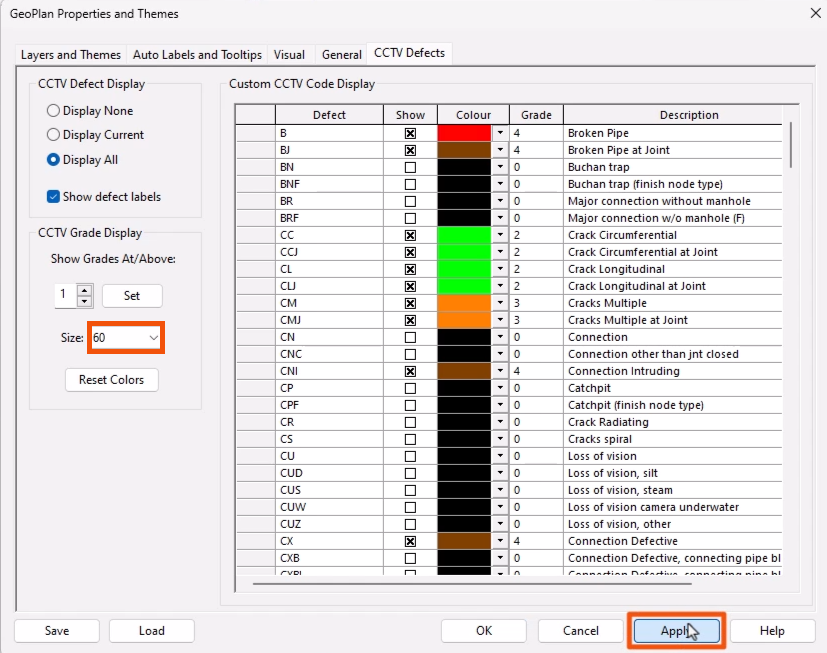
Task: Switch to the Layers and Themes tab
Action: coord(70,55)
